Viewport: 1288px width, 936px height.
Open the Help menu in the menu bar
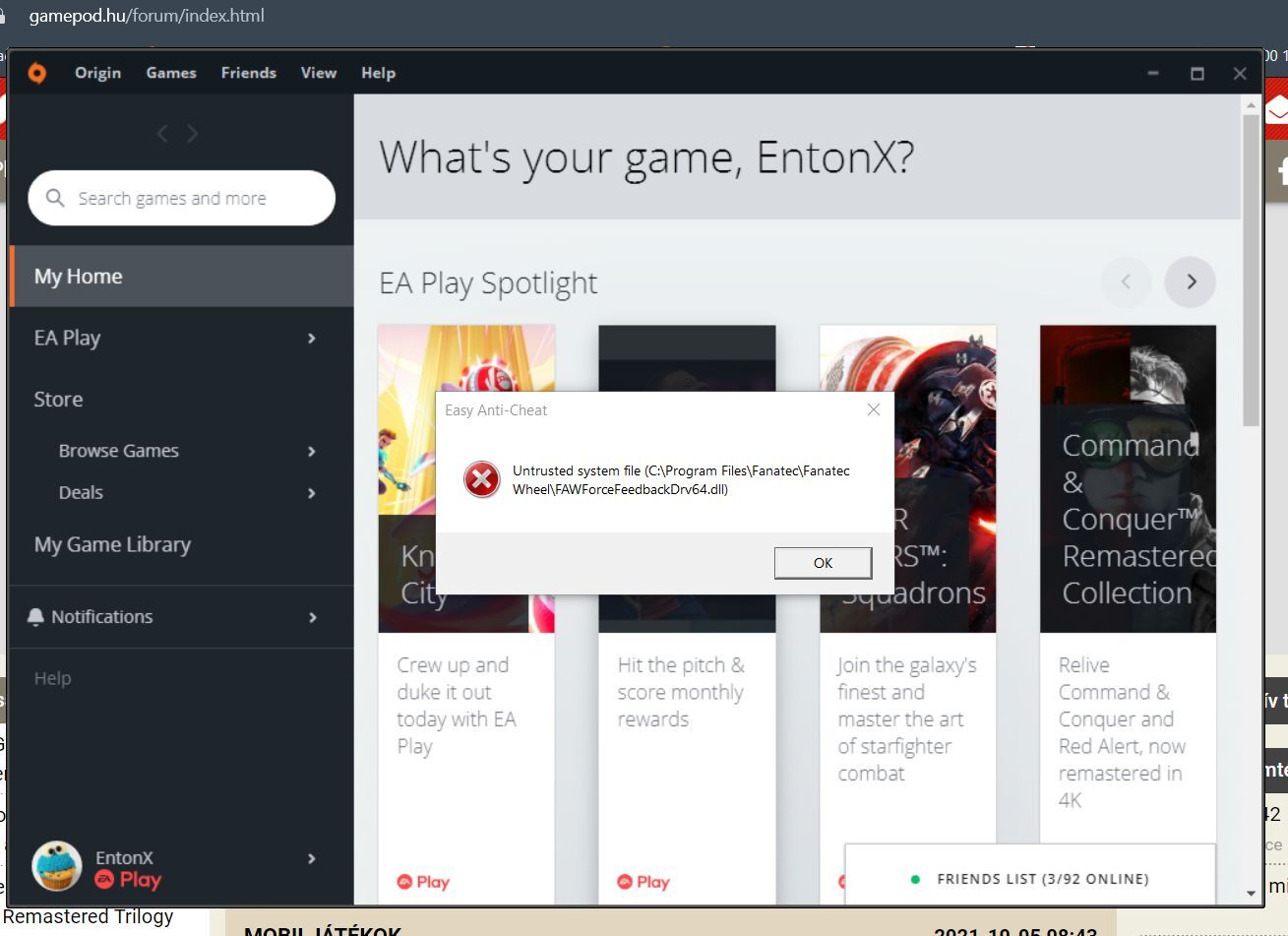(378, 73)
